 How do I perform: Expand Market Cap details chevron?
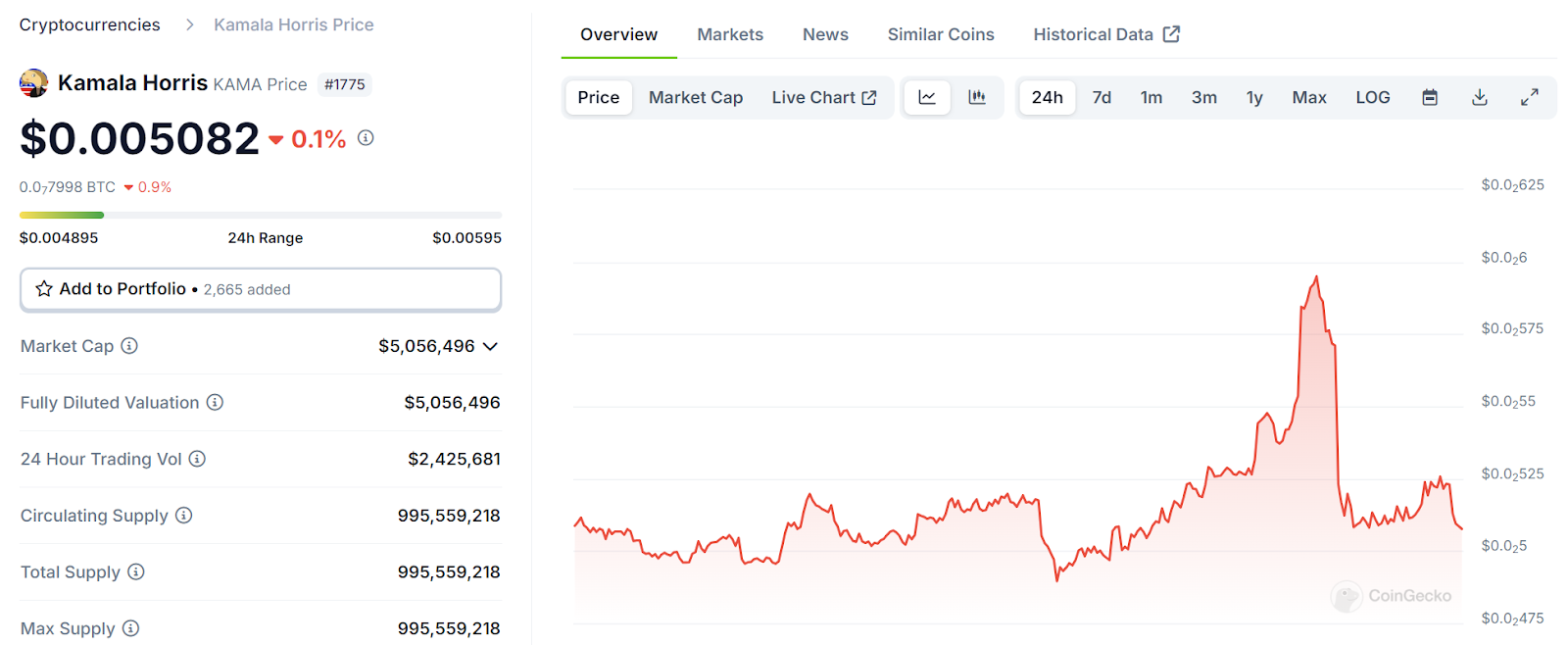click(x=491, y=346)
